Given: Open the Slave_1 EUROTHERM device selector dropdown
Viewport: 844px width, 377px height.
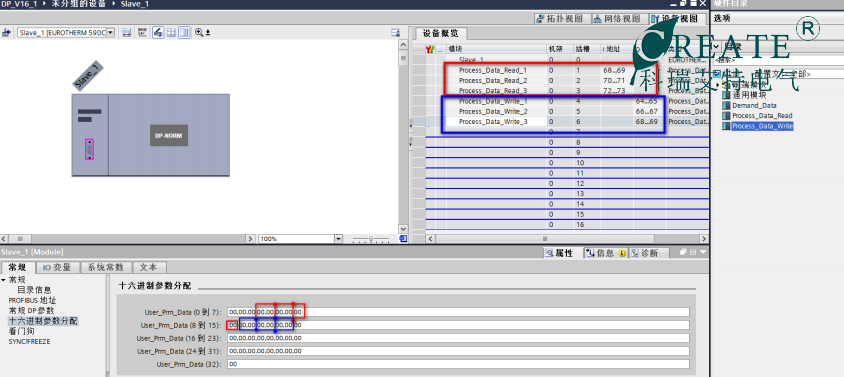Looking at the screenshot, I should [x=111, y=33].
